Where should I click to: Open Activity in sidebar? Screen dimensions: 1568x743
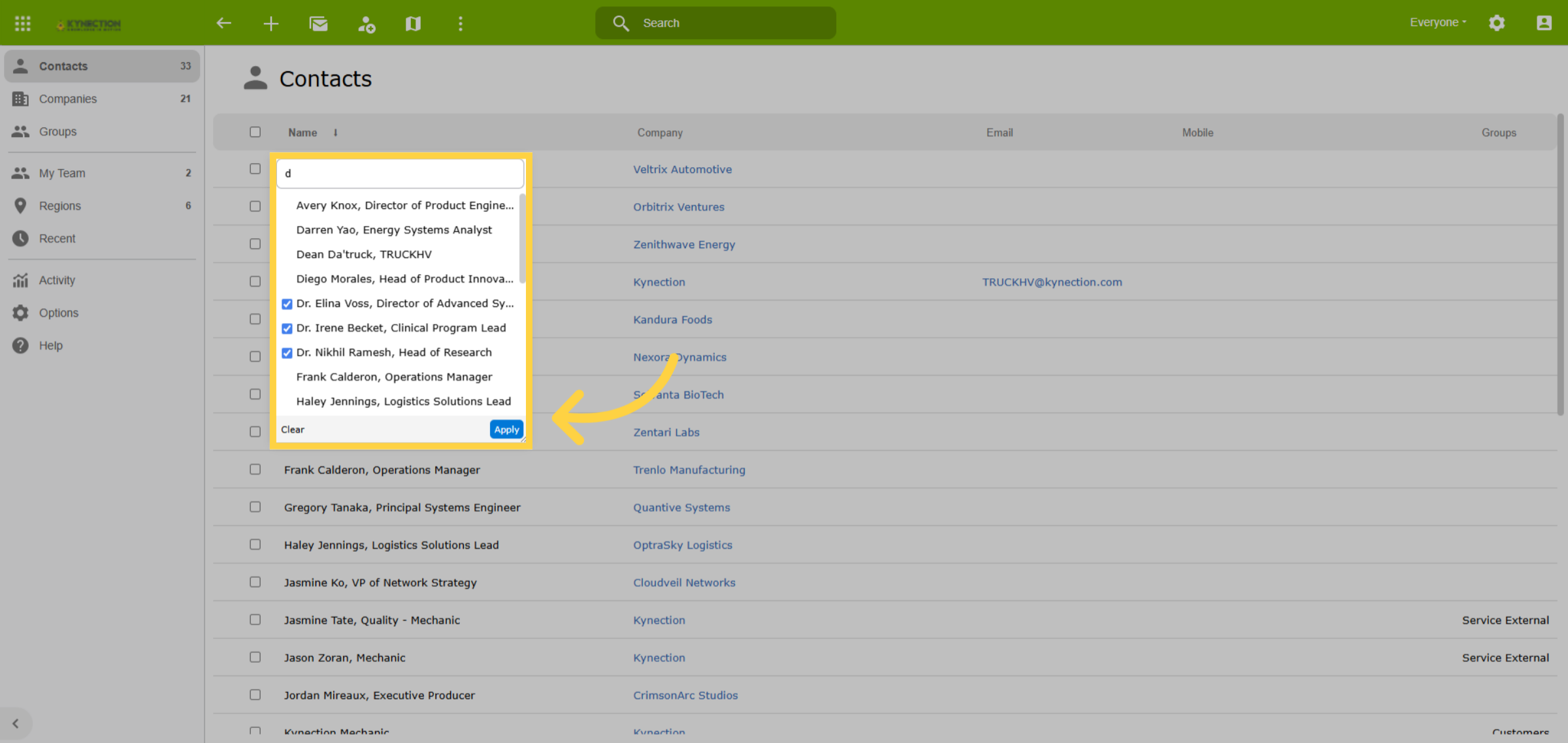click(x=102, y=280)
